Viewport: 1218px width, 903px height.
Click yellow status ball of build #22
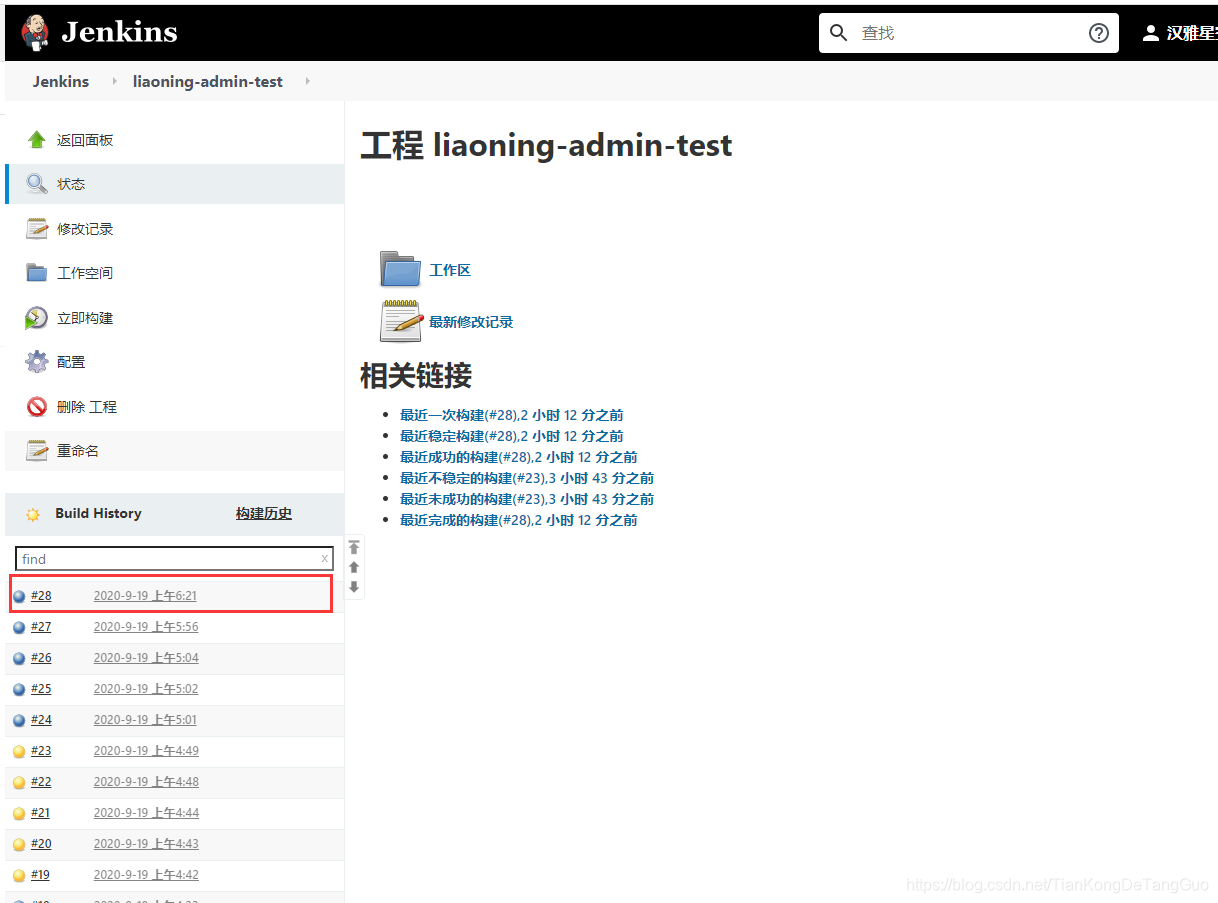pos(19,783)
